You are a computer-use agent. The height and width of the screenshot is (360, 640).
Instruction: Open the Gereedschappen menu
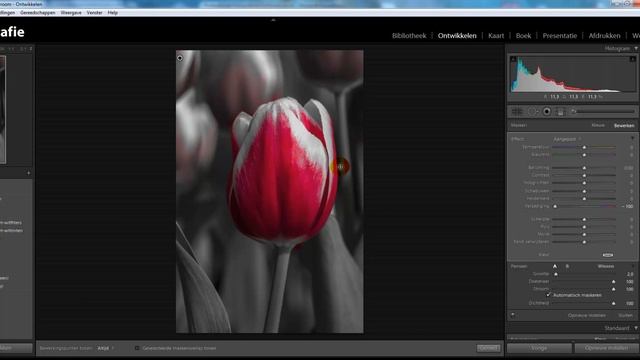pos(38,13)
